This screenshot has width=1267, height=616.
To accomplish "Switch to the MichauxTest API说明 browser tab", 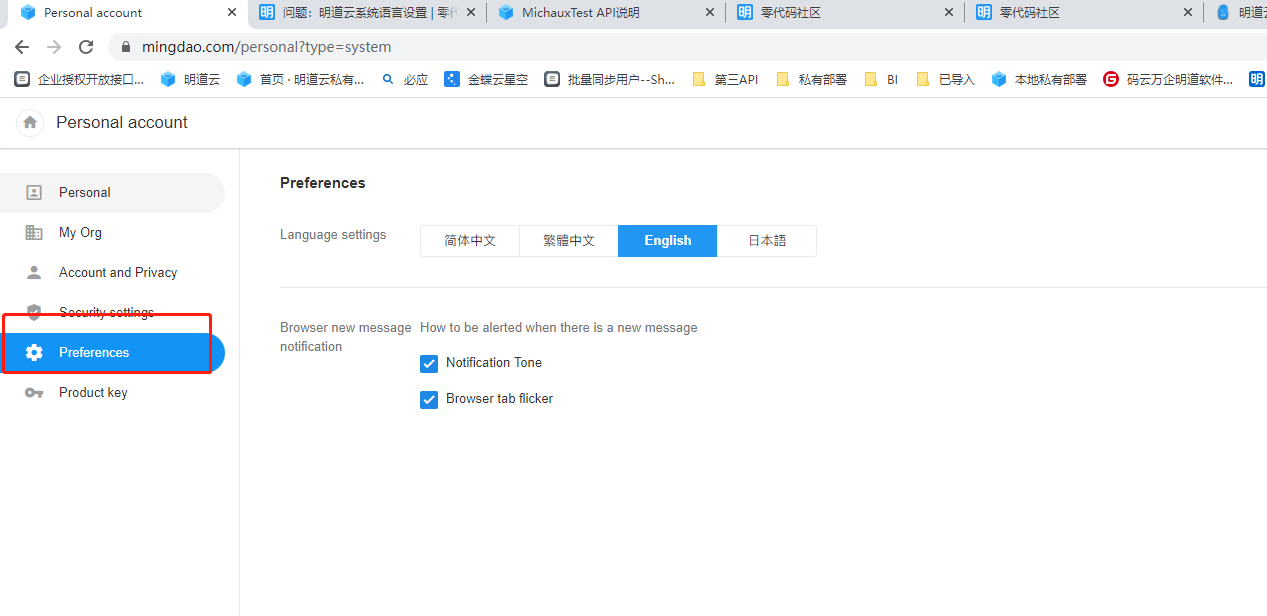I will (x=580, y=13).
